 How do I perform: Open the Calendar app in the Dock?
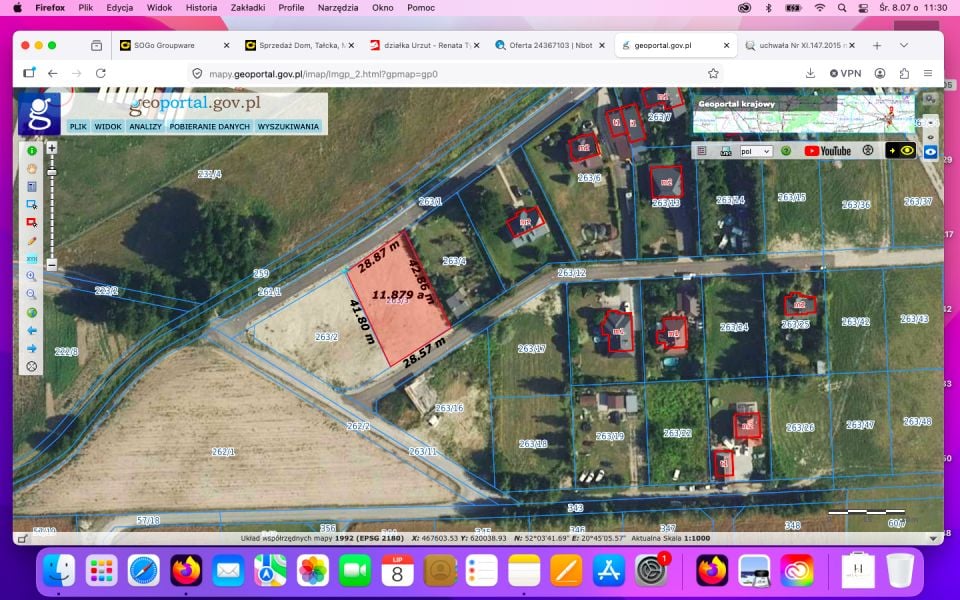tap(397, 571)
